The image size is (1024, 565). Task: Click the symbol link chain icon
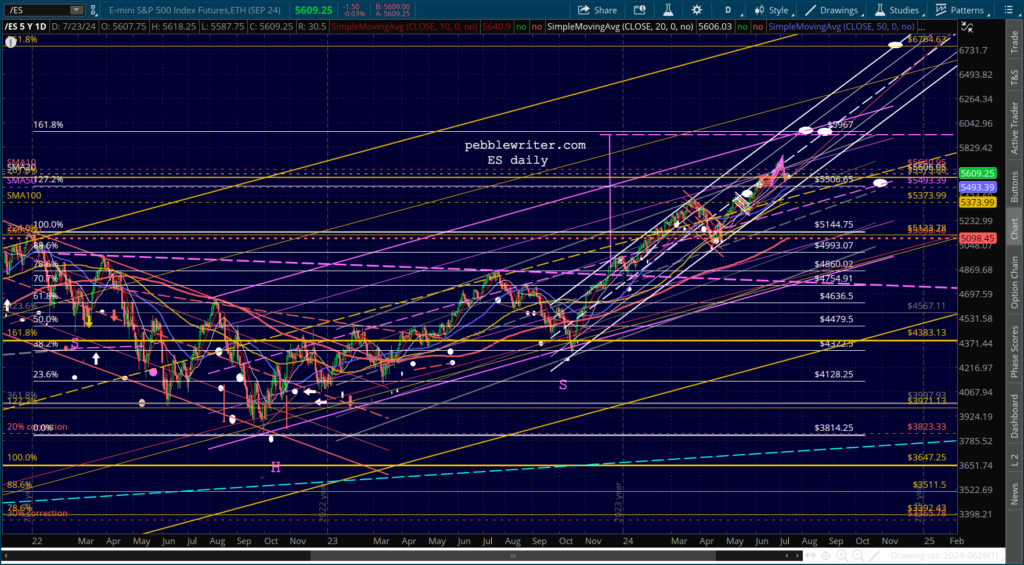pos(93,10)
